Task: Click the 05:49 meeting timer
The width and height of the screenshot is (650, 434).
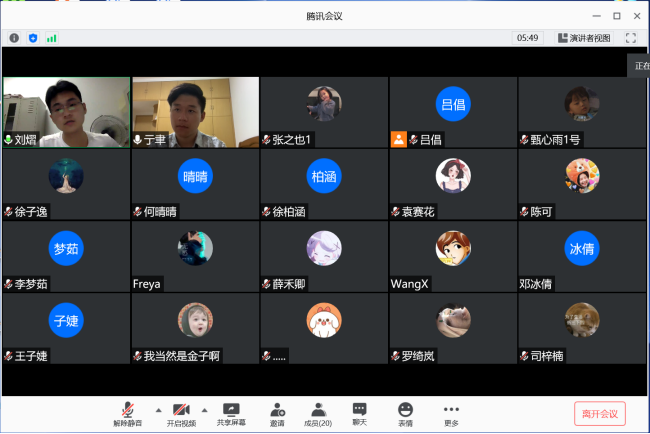Action: tap(527, 38)
